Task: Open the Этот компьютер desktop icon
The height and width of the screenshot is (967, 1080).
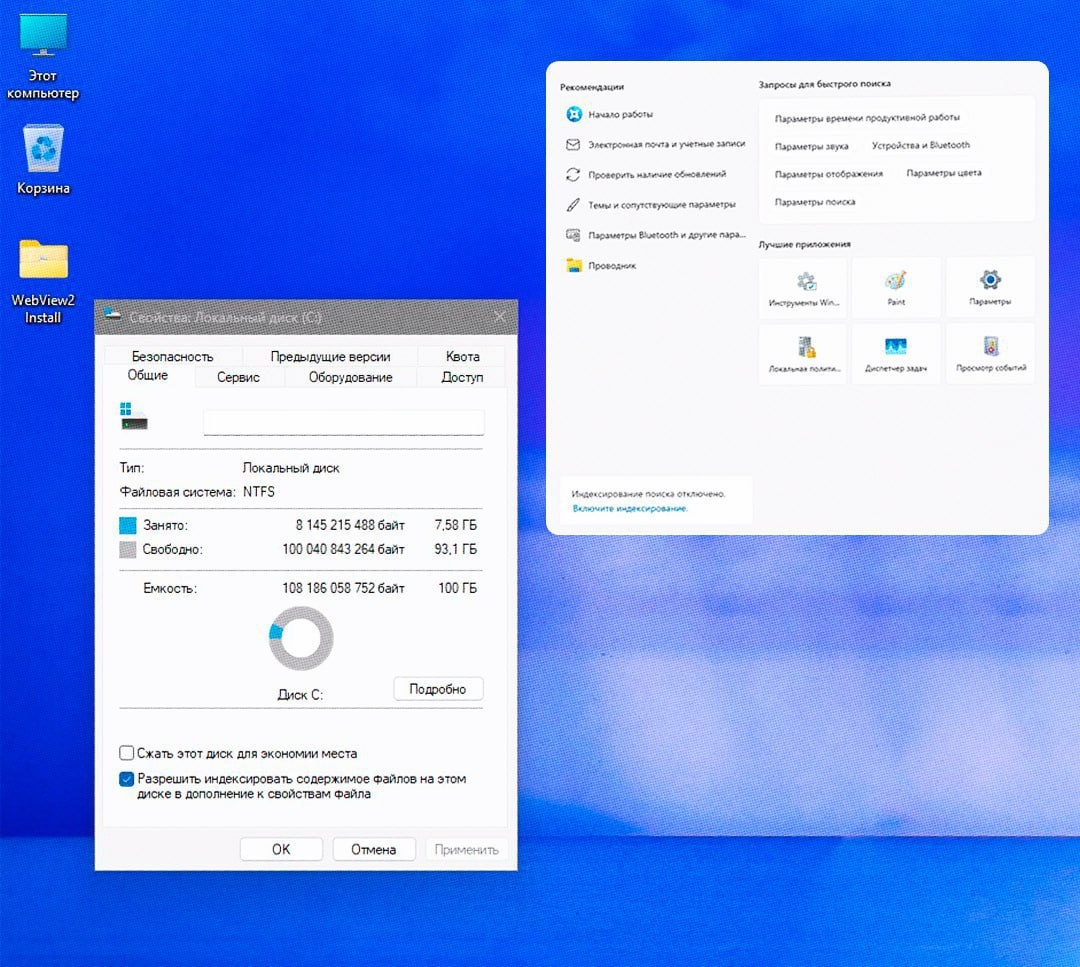Action: [x=43, y=56]
